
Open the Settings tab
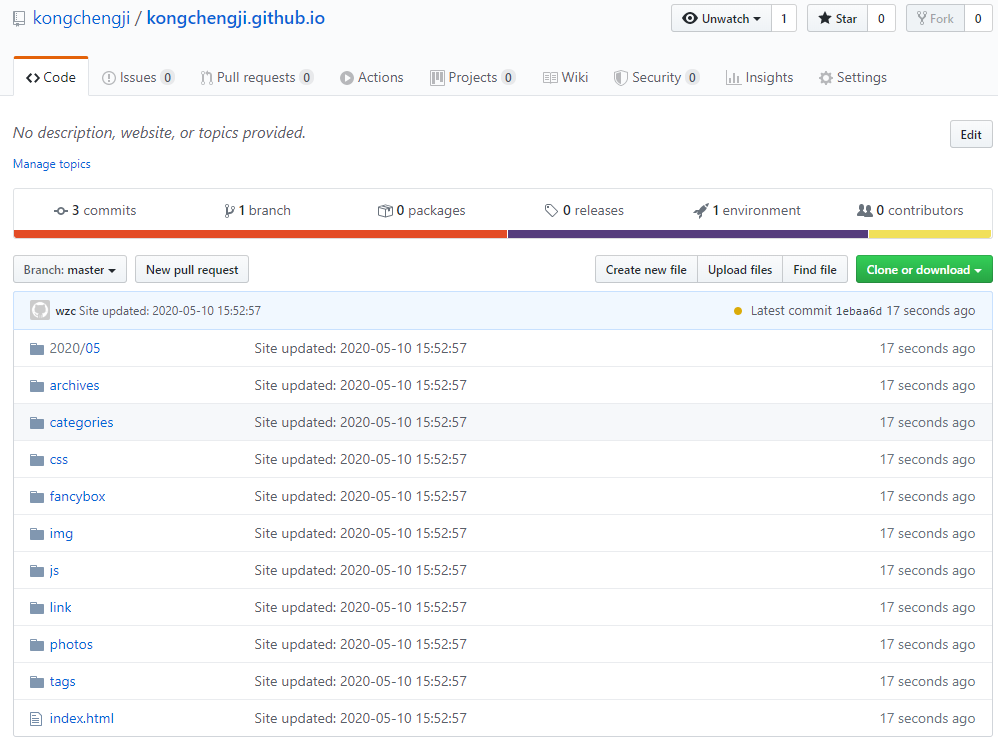[853, 78]
